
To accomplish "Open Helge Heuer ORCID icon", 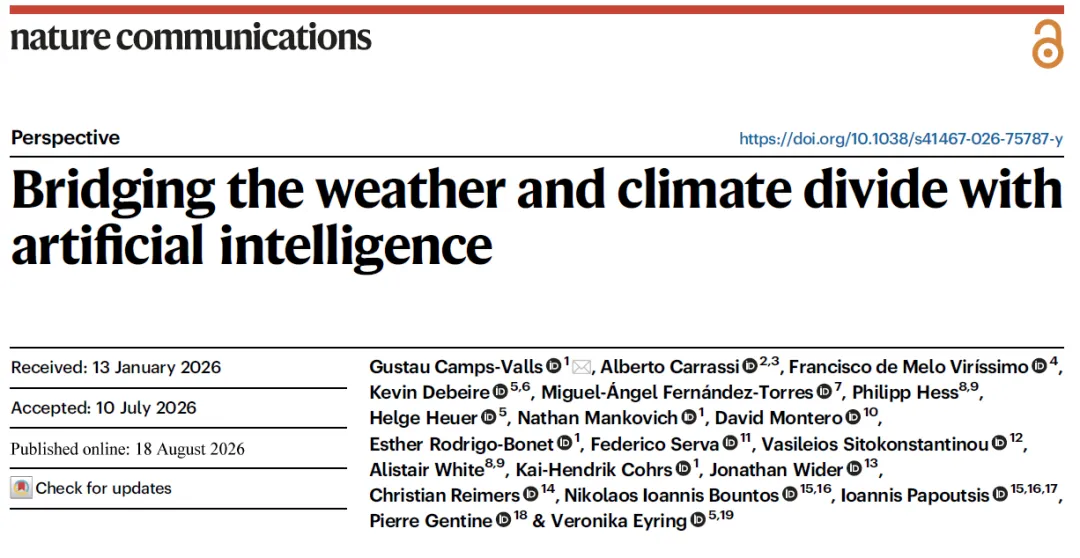I will pyautogui.click(x=488, y=418).
